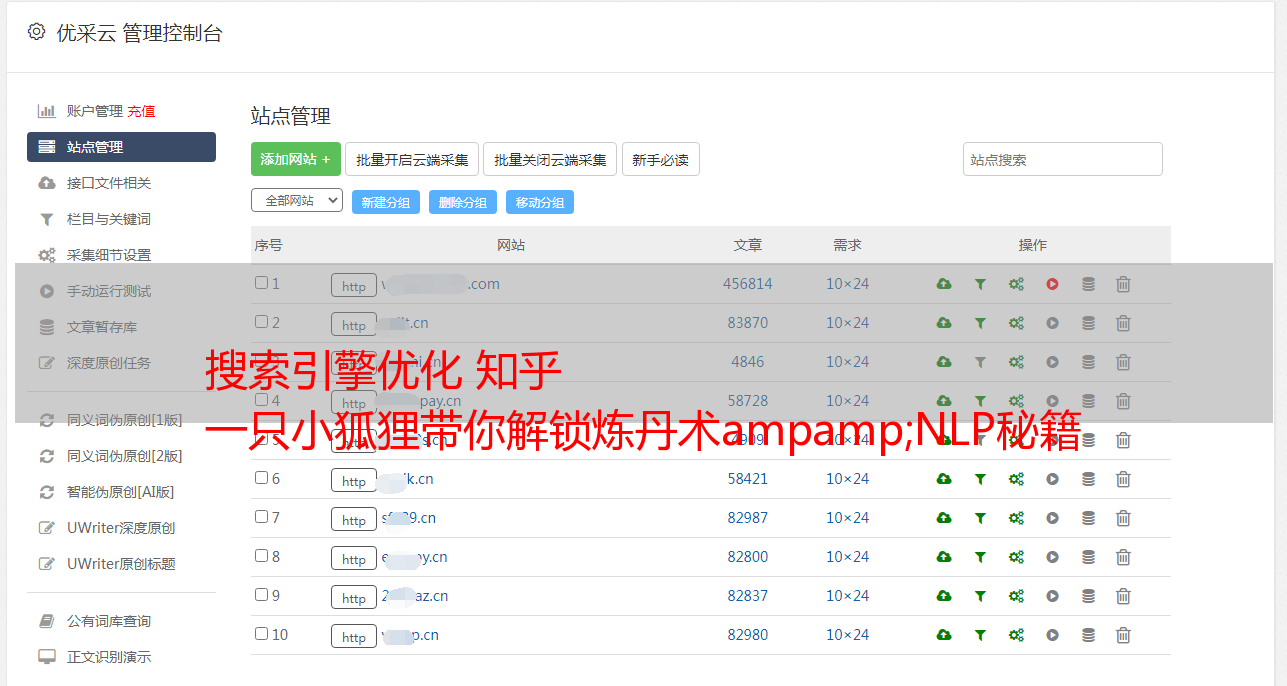Click the filter icon in row 1
Viewport: 1287px width, 686px height.
(980, 284)
